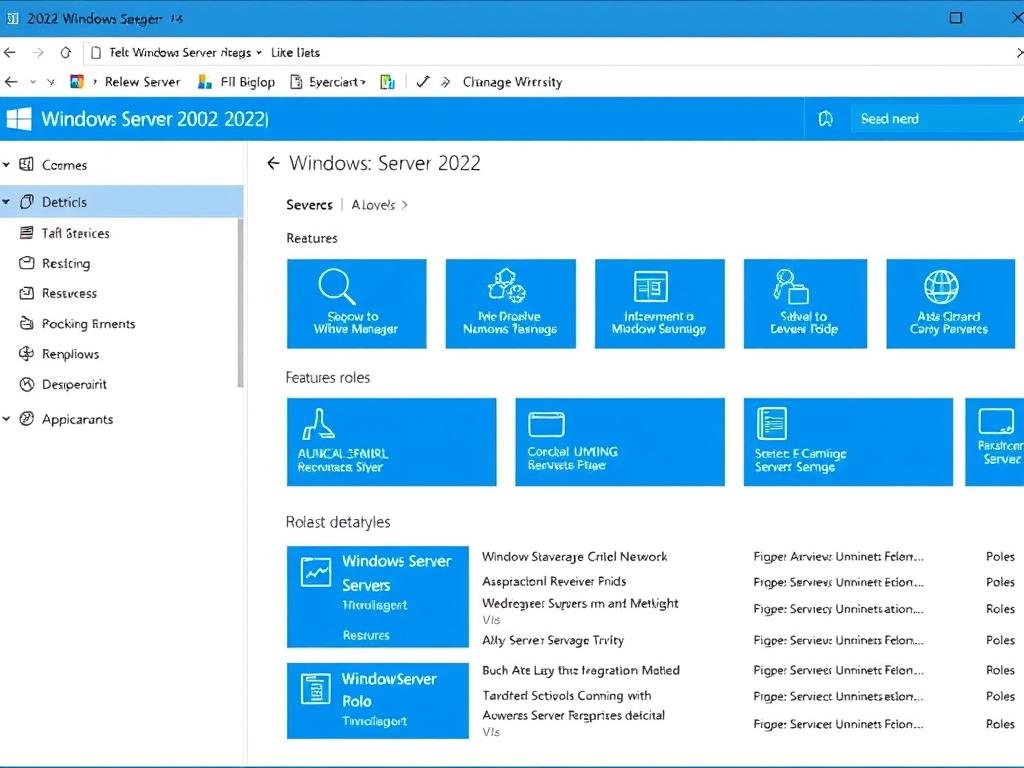Click Like Liets in the address bar
The image size is (1024, 768).
[x=295, y=52]
